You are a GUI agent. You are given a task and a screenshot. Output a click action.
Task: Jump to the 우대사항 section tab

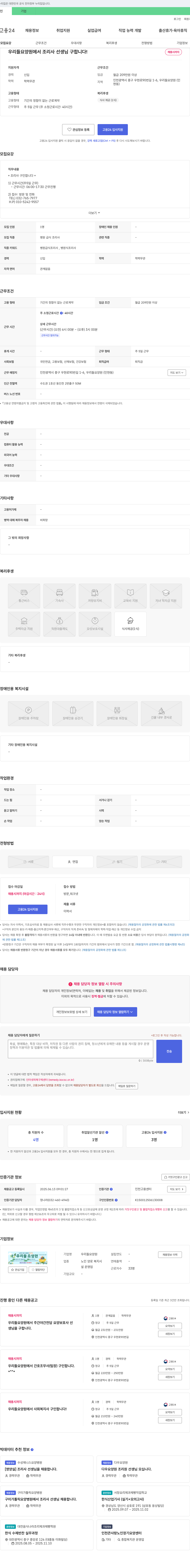pyautogui.click(x=76, y=43)
